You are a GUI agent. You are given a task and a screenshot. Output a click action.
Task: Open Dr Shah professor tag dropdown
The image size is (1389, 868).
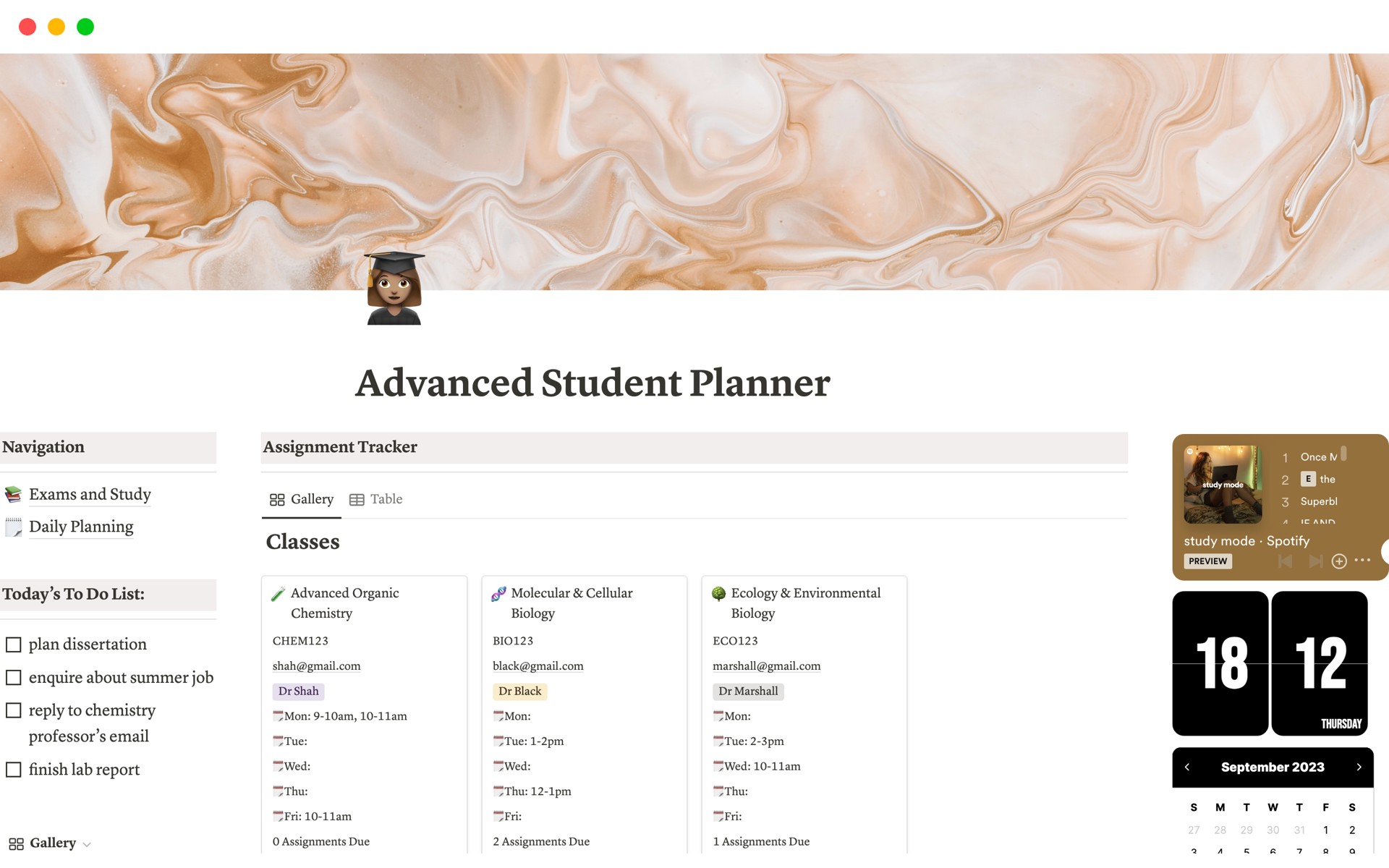coord(297,690)
